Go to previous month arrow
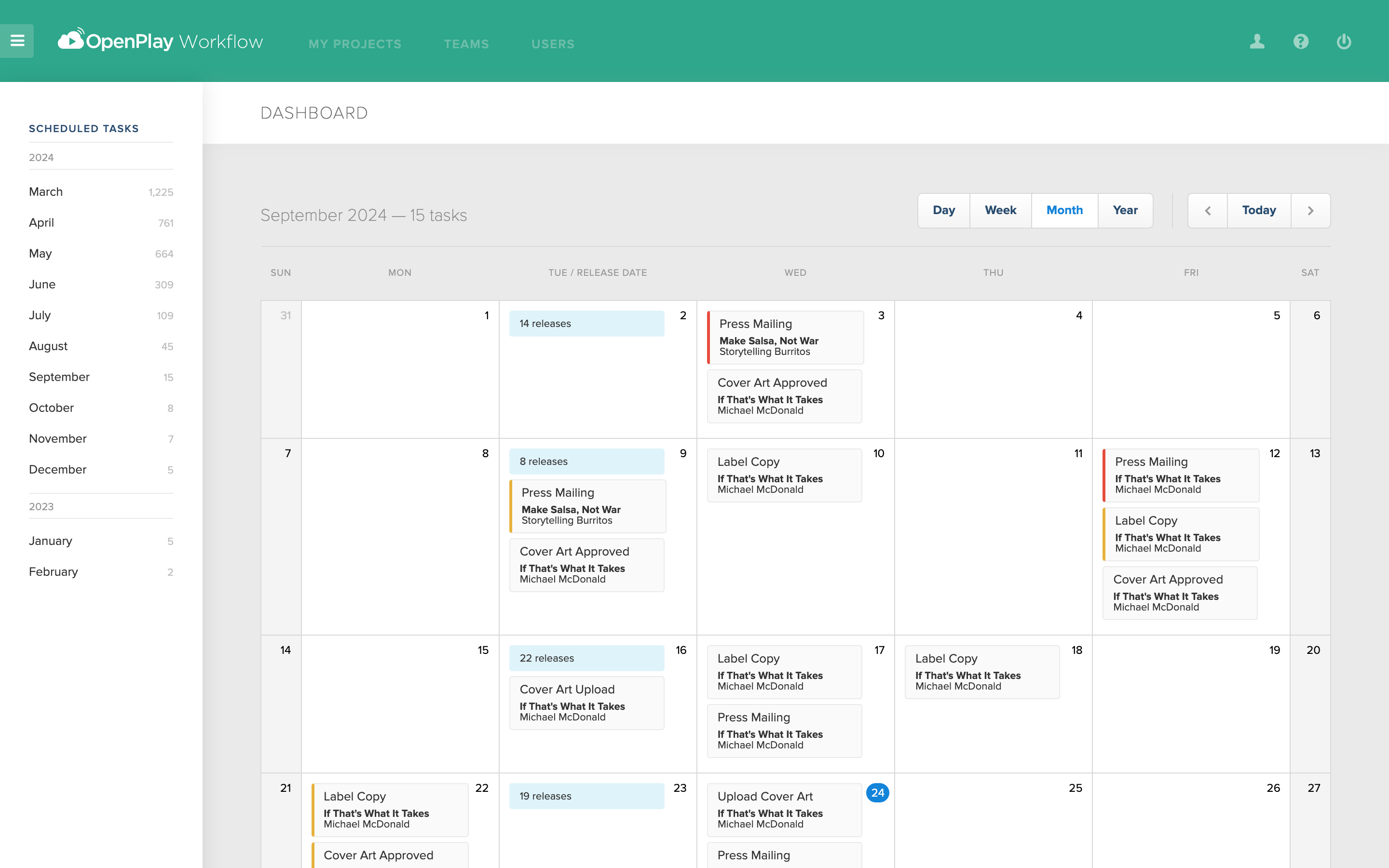Viewport: 1389px width, 868px height. [x=1208, y=211]
